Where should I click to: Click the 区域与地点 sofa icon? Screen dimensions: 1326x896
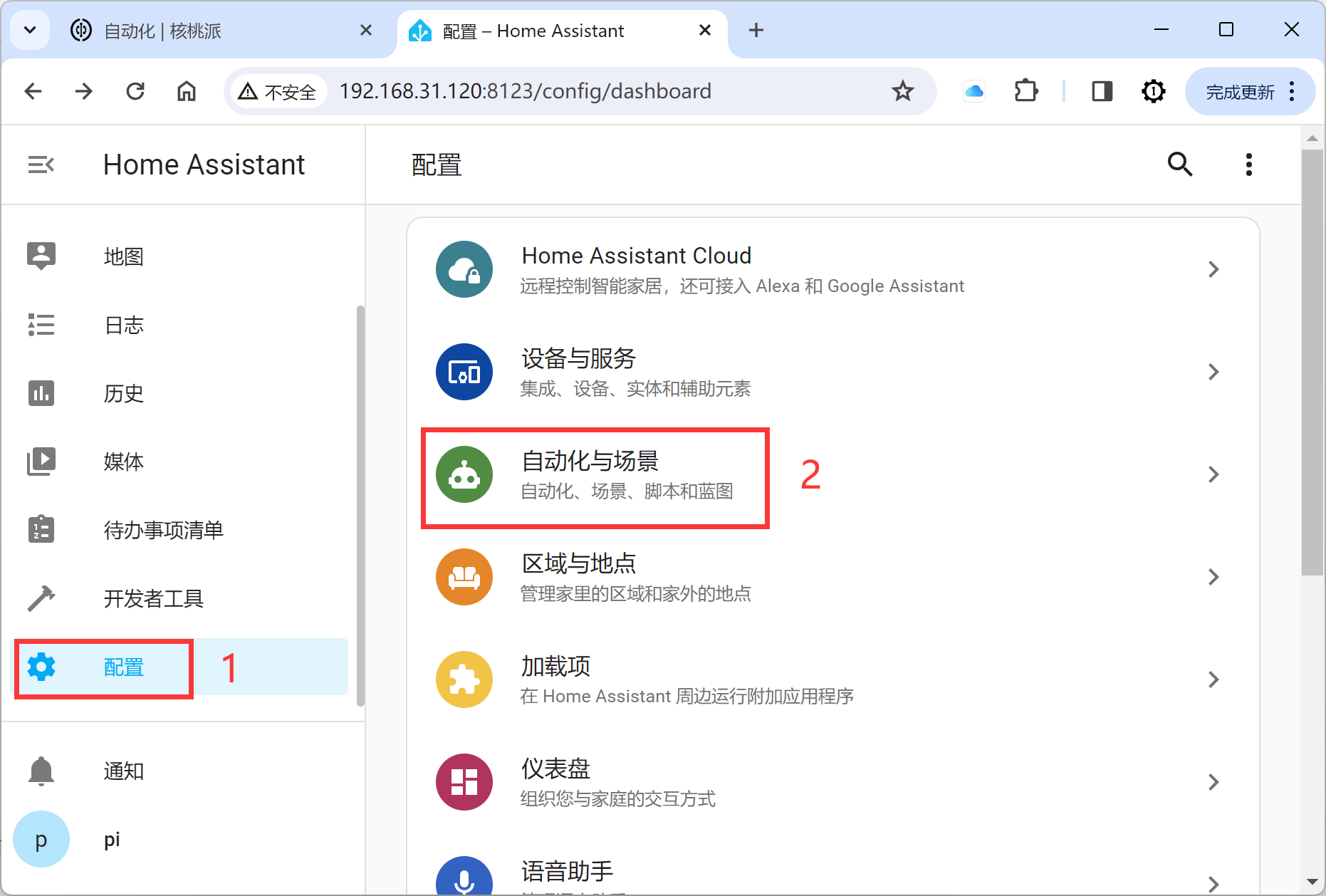464,577
